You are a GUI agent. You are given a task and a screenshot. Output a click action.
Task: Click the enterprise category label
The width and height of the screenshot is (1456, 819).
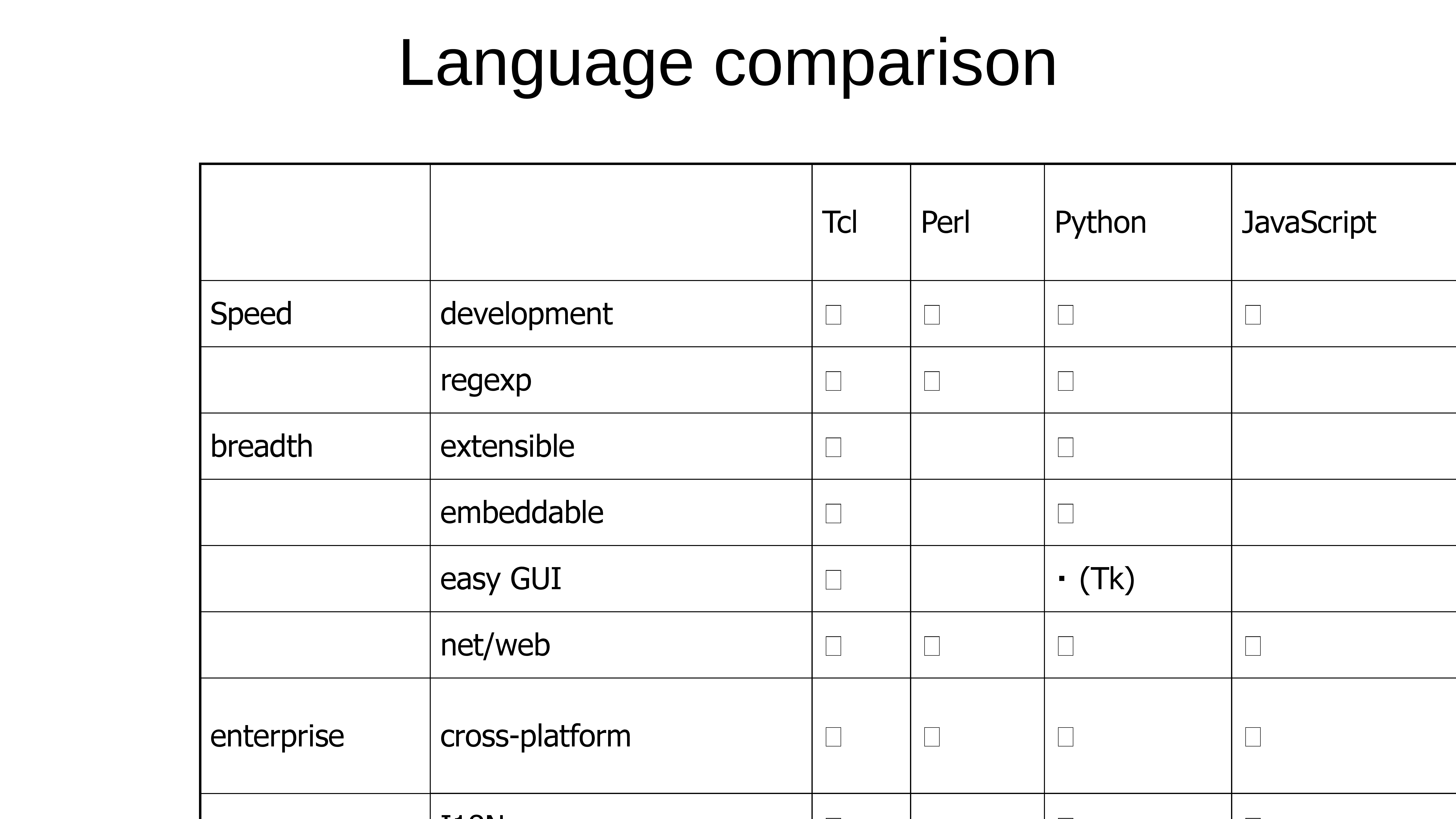pos(277,736)
